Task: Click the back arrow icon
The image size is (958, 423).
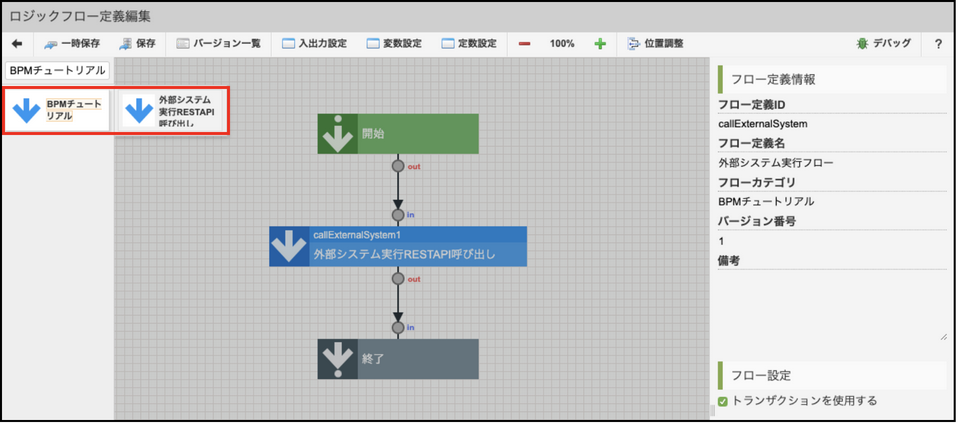Action: (17, 44)
